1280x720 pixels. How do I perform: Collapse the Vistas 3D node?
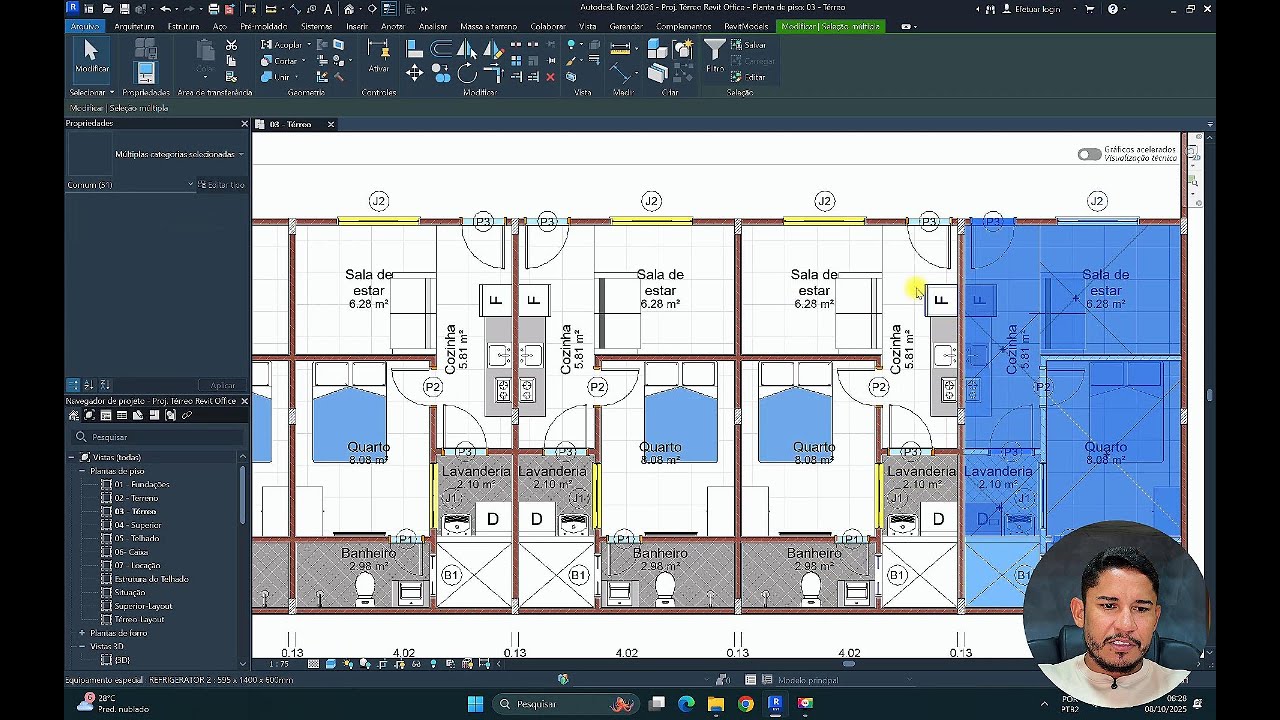click(x=82, y=647)
